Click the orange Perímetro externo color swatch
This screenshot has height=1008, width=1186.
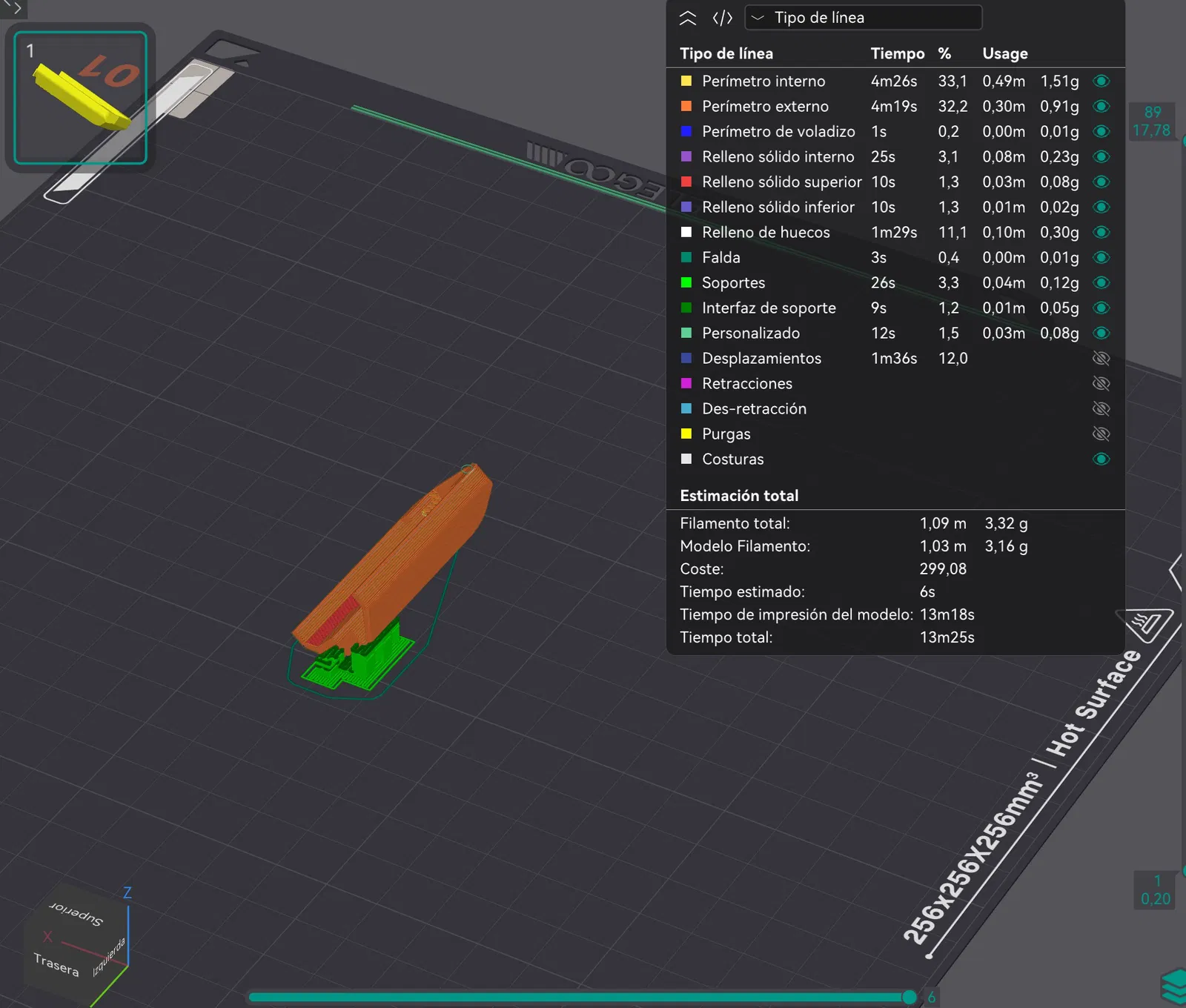pos(686,106)
